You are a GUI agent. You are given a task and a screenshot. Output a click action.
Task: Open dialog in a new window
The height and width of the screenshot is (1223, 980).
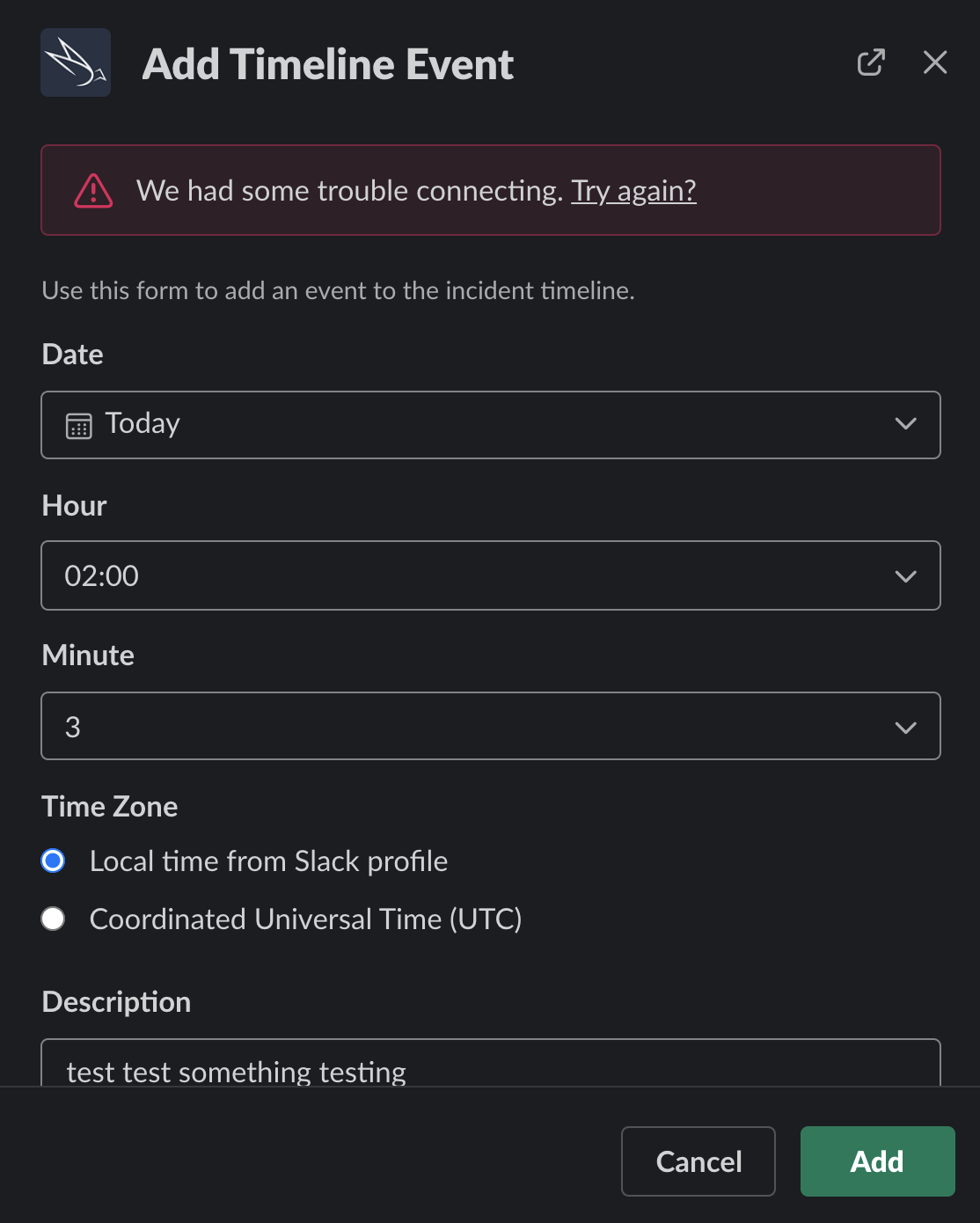click(870, 62)
